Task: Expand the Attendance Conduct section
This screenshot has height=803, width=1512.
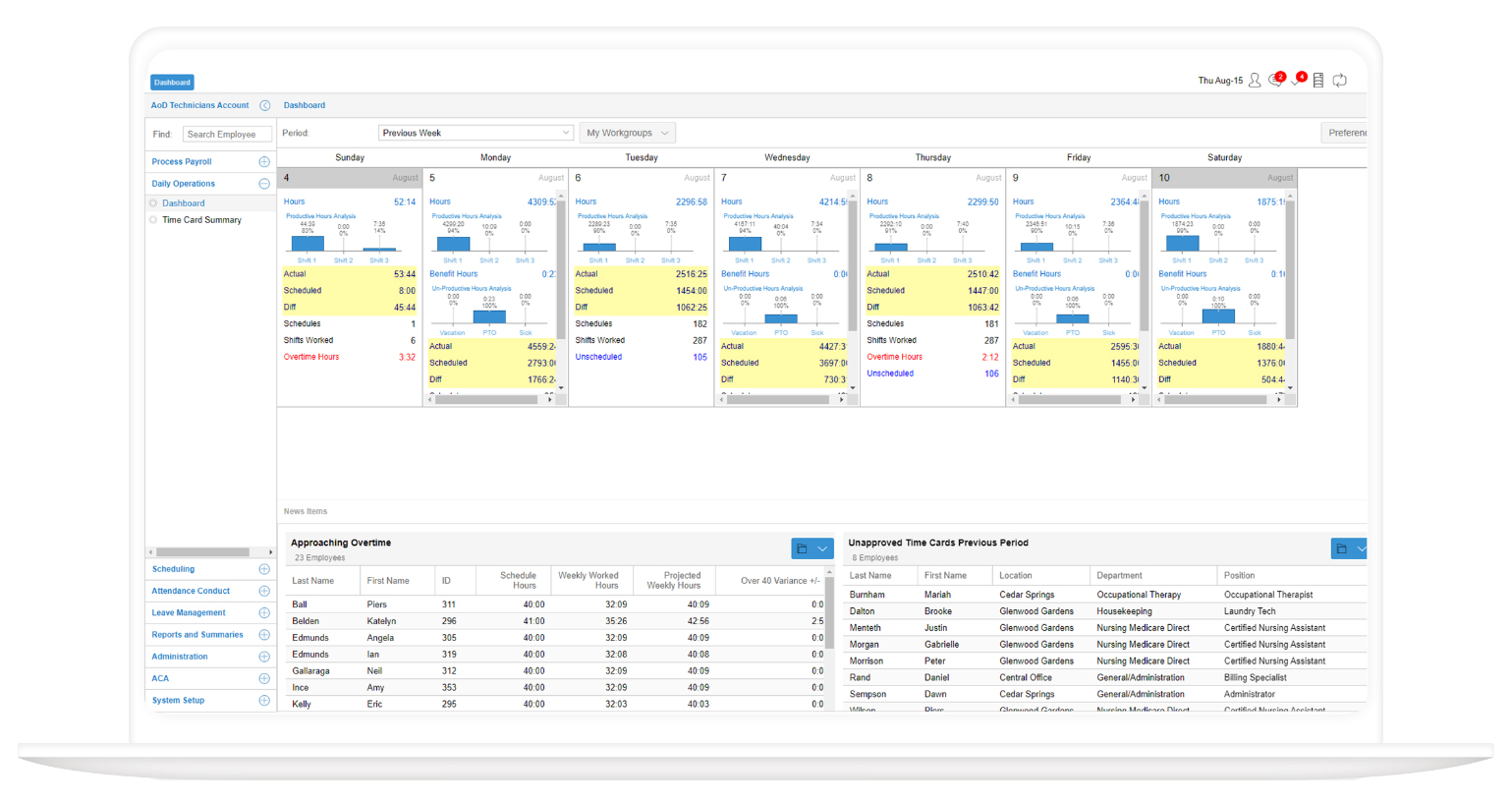Action: (x=264, y=591)
